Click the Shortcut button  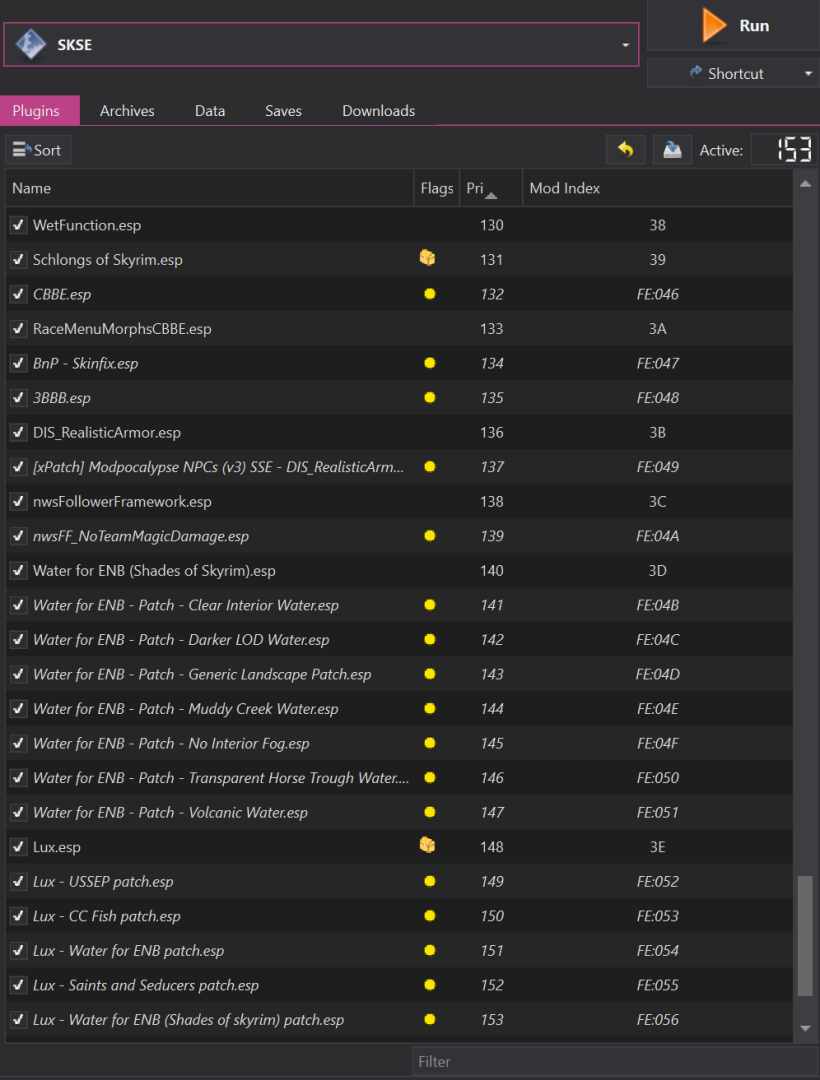point(733,73)
